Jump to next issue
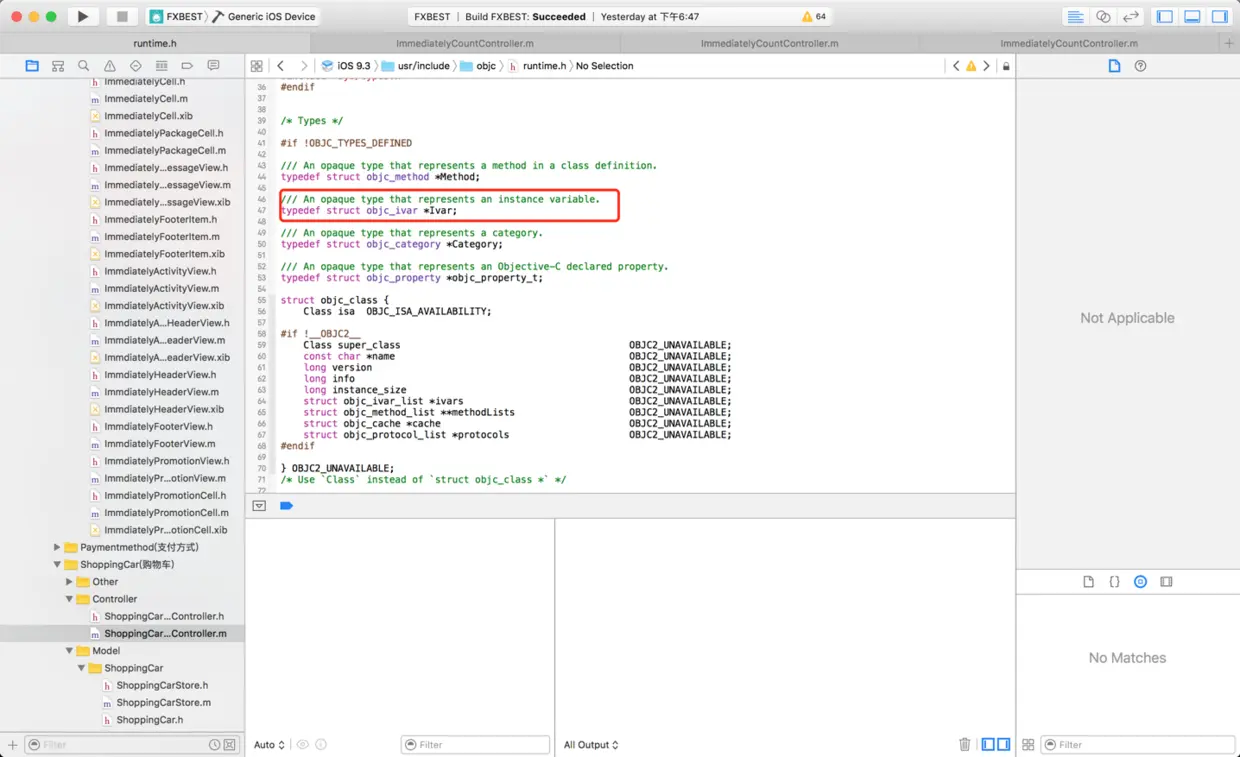 coord(986,66)
